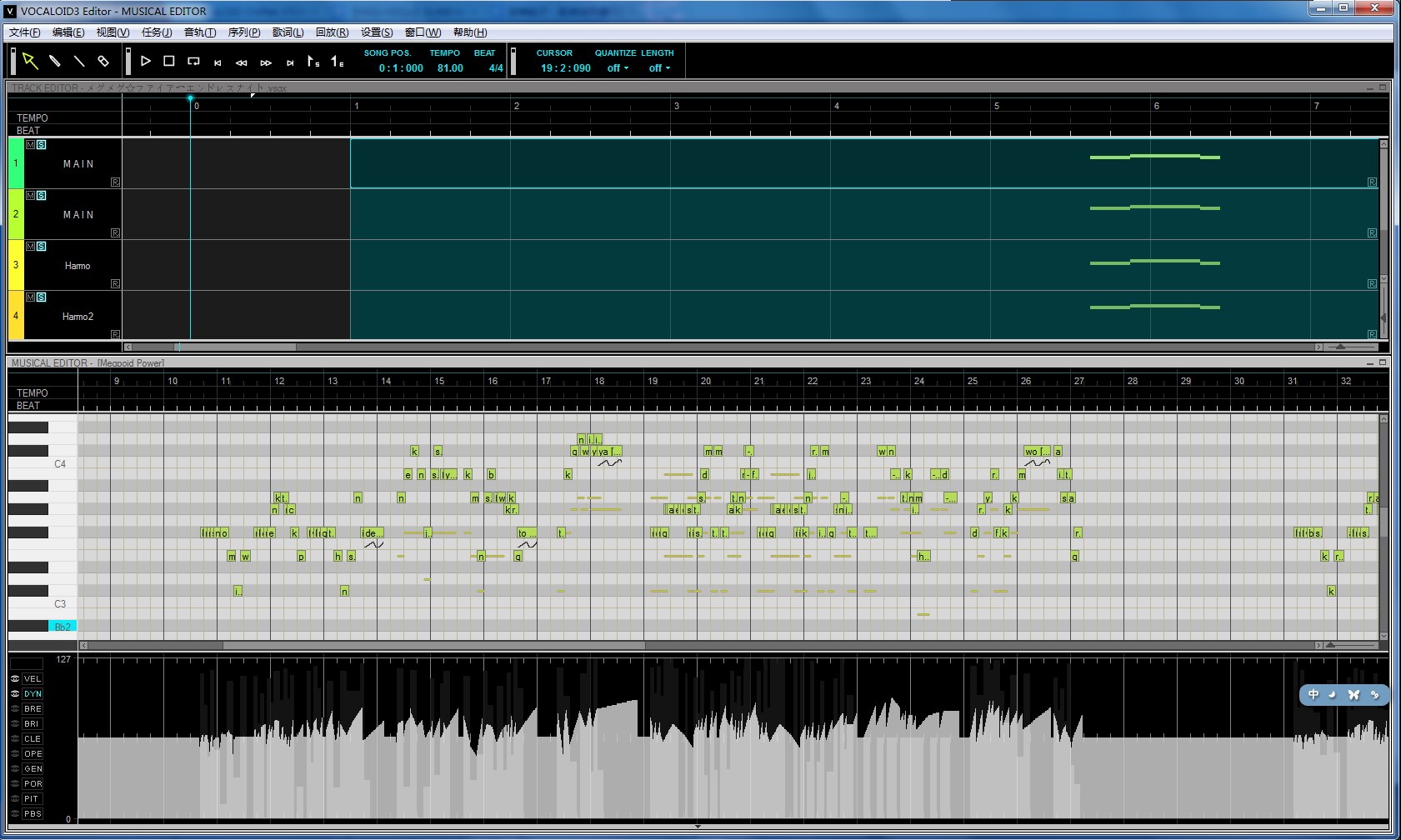Solo track 1 MAIN
This screenshot has height=840, width=1401.
41,145
